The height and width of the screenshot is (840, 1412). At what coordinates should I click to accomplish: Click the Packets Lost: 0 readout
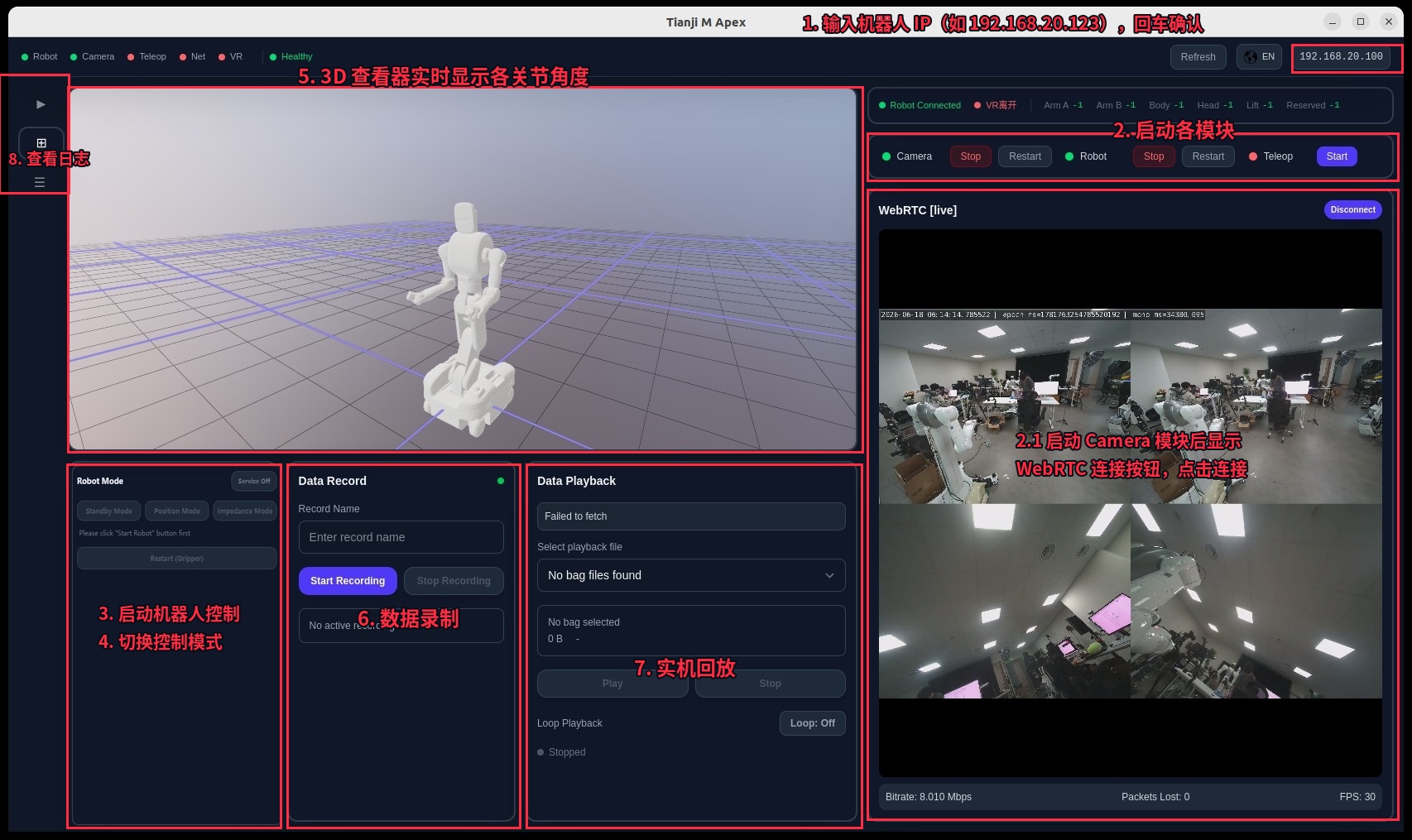tap(1155, 797)
